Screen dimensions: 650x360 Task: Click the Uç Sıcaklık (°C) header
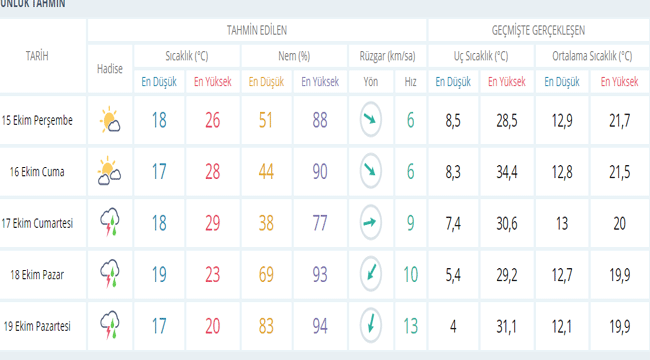(x=481, y=56)
